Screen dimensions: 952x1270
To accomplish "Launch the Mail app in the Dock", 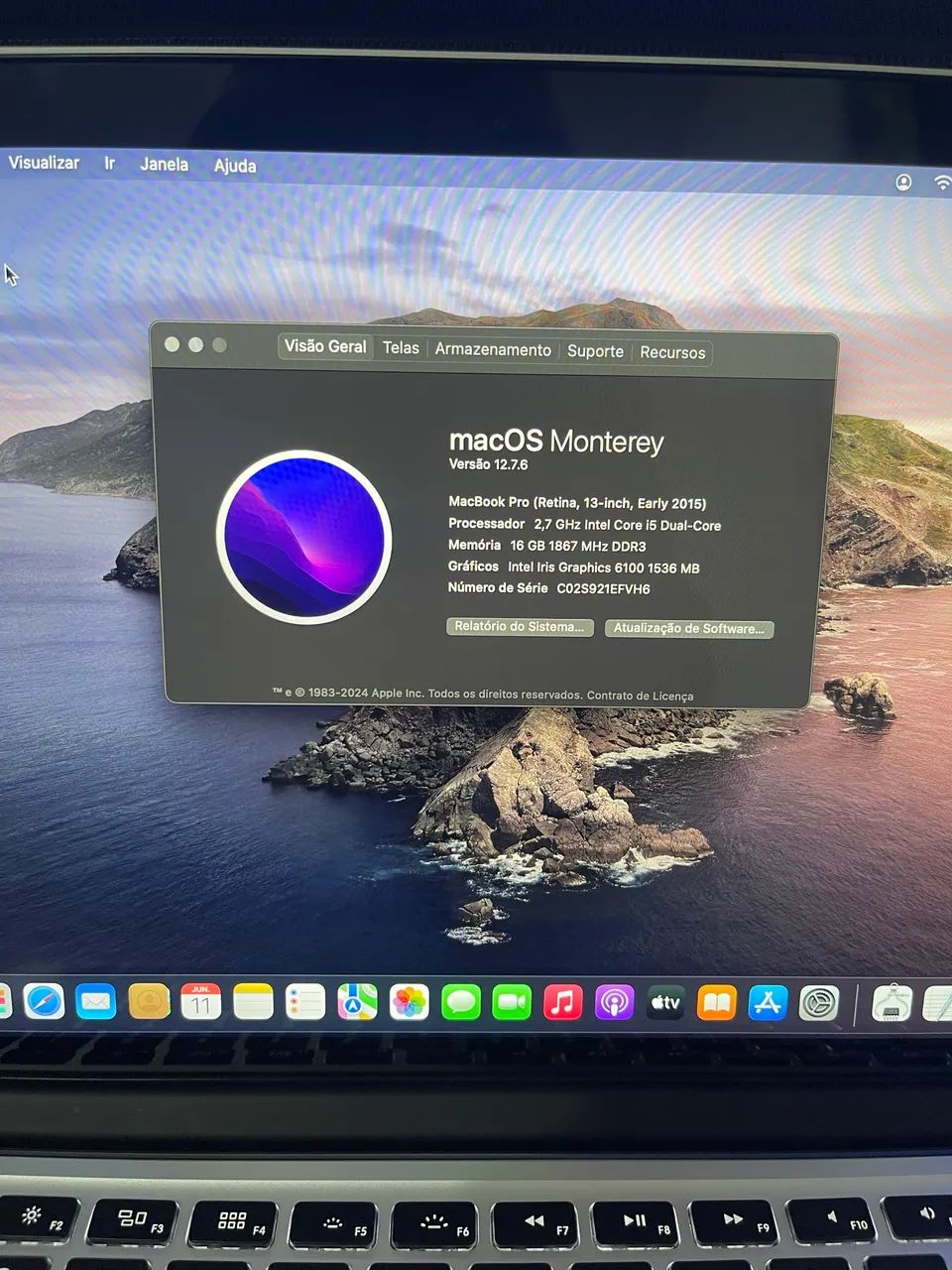I will click(x=96, y=1001).
